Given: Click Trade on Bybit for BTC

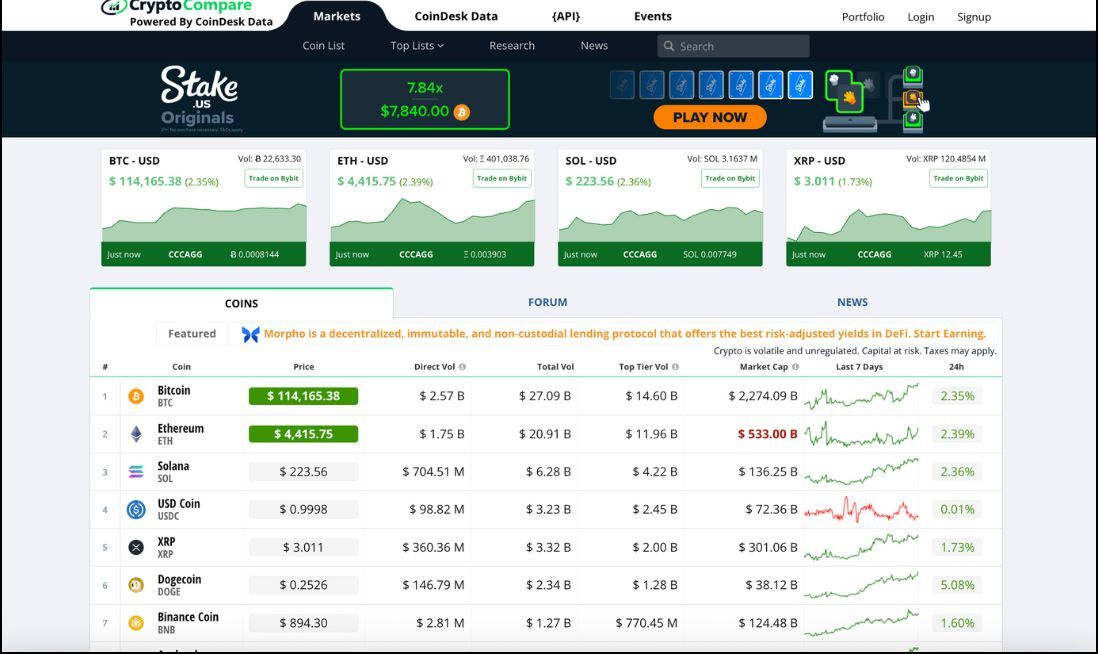Looking at the screenshot, I should (274, 179).
